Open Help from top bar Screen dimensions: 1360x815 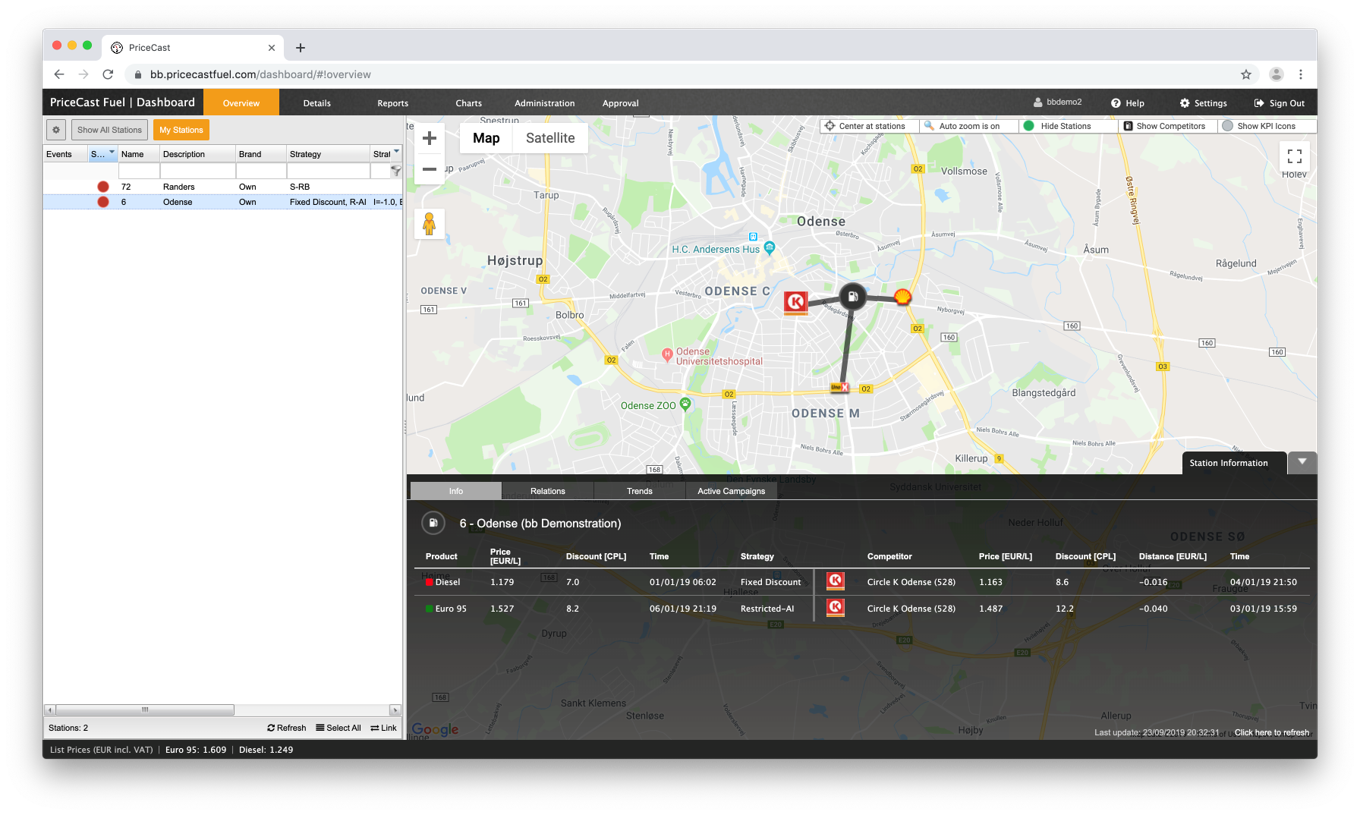(x=1127, y=103)
